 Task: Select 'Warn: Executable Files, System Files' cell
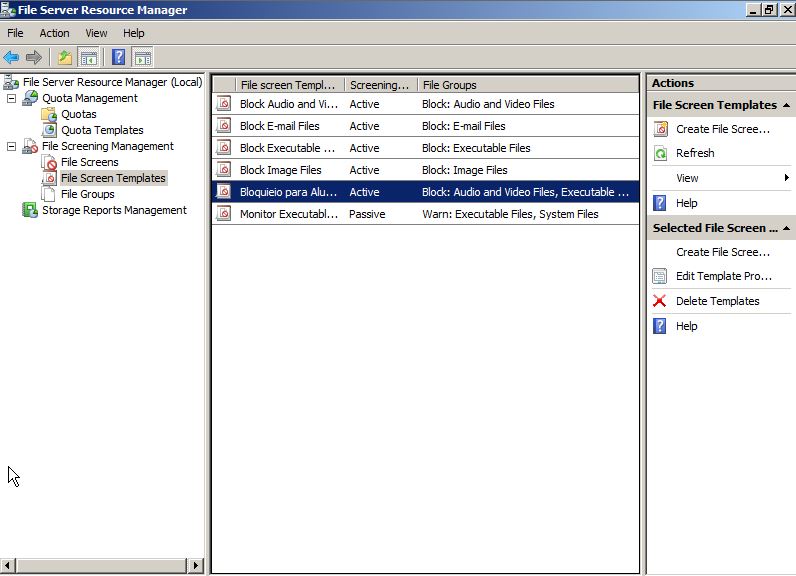click(510, 214)
